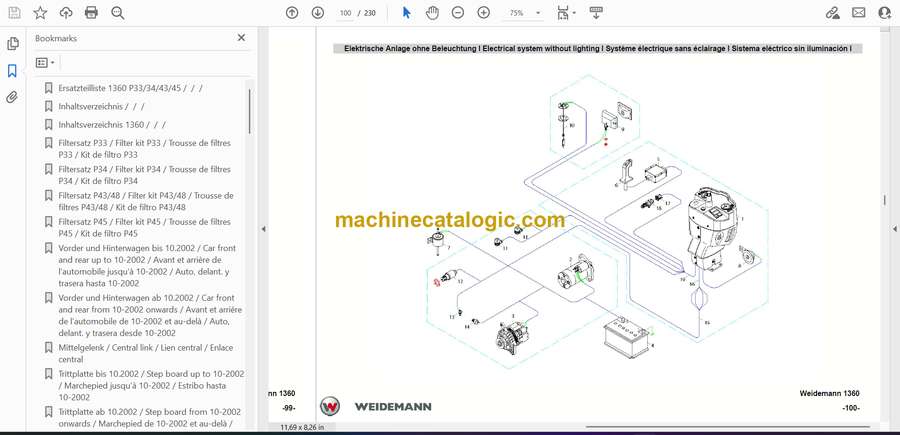Open the bookmark options list menu
This screenshot has height=435, width=900.
[x=45, y=63]
